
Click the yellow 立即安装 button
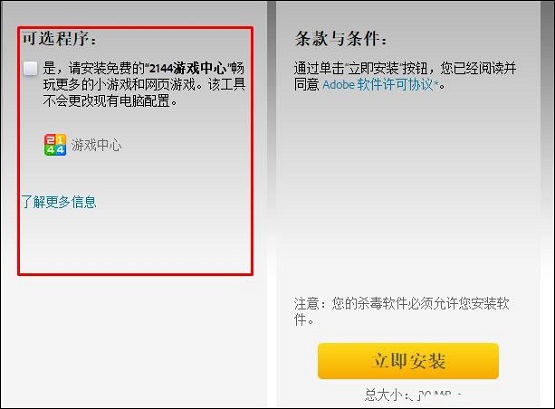coord(408,361)
